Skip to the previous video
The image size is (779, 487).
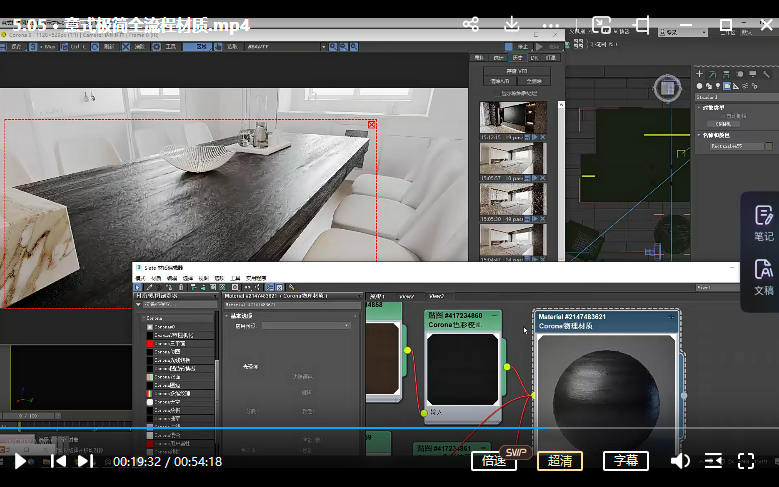coord(59,461)
